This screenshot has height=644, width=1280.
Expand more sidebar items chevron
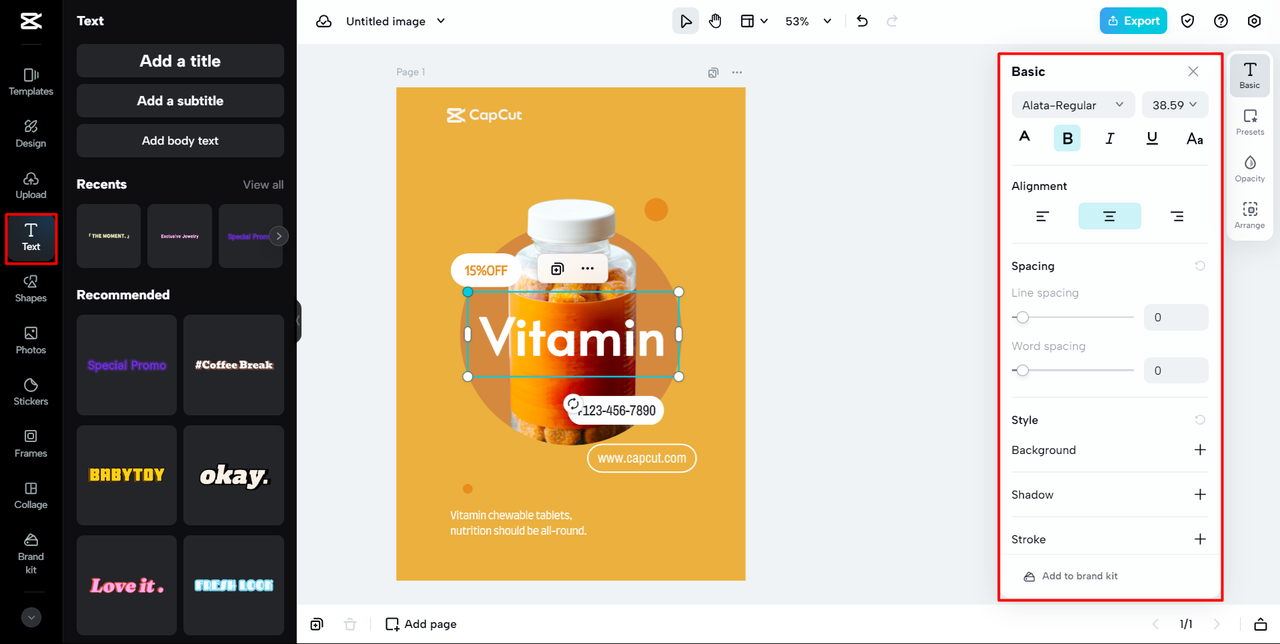(31, 617)
